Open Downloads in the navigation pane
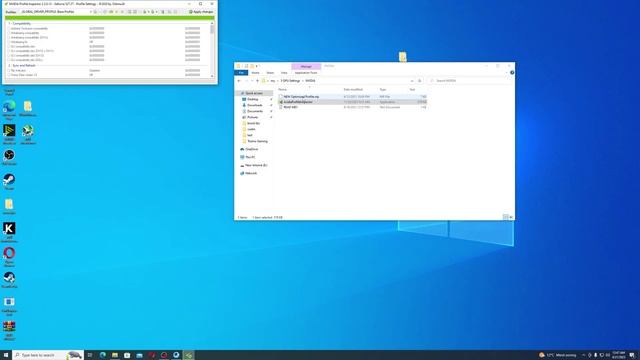This screenshot has height=360, width=640. tap(254, 105)
